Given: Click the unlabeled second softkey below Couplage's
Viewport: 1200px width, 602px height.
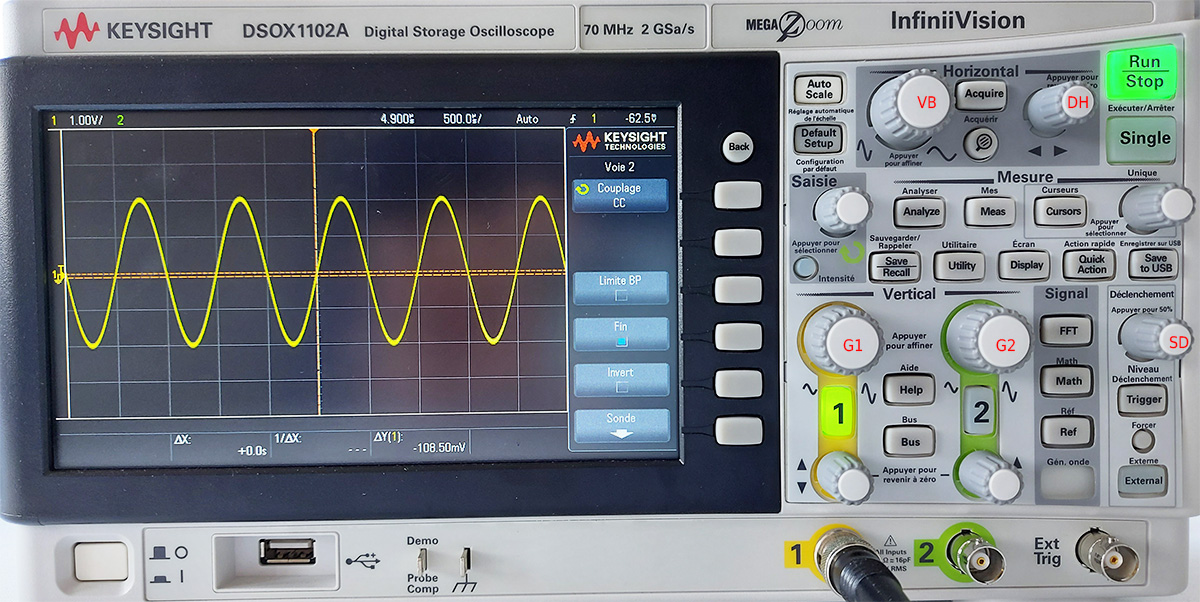Looking at the screenshot, I should pyautogui.click(x=737, y=242).
